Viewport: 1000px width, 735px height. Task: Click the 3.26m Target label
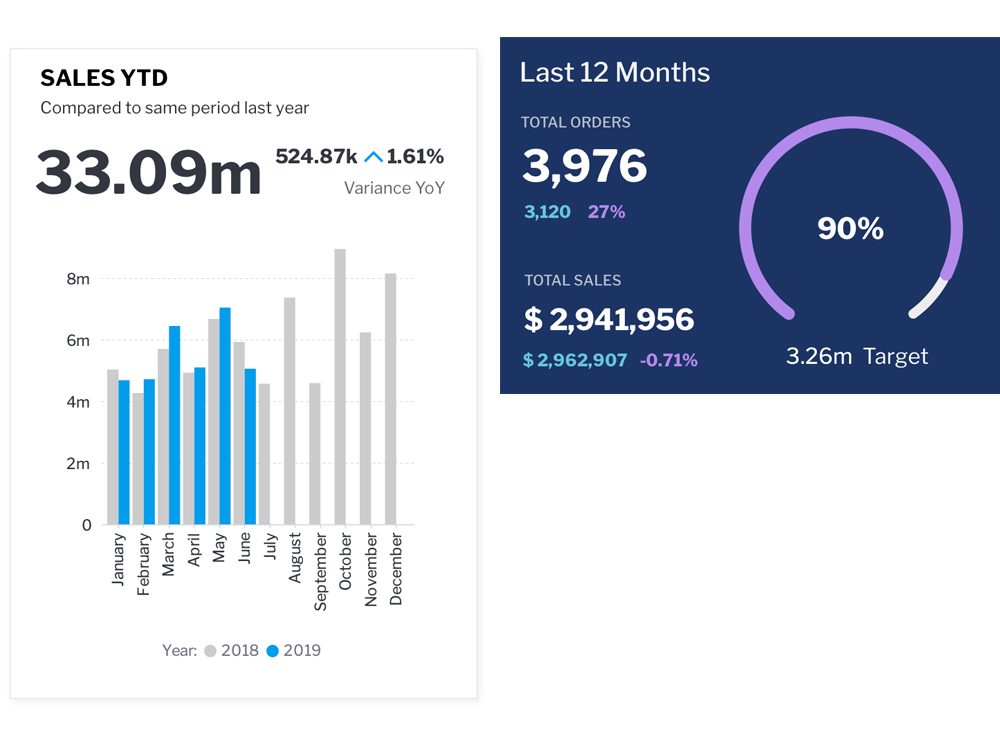tap(857, 357)
